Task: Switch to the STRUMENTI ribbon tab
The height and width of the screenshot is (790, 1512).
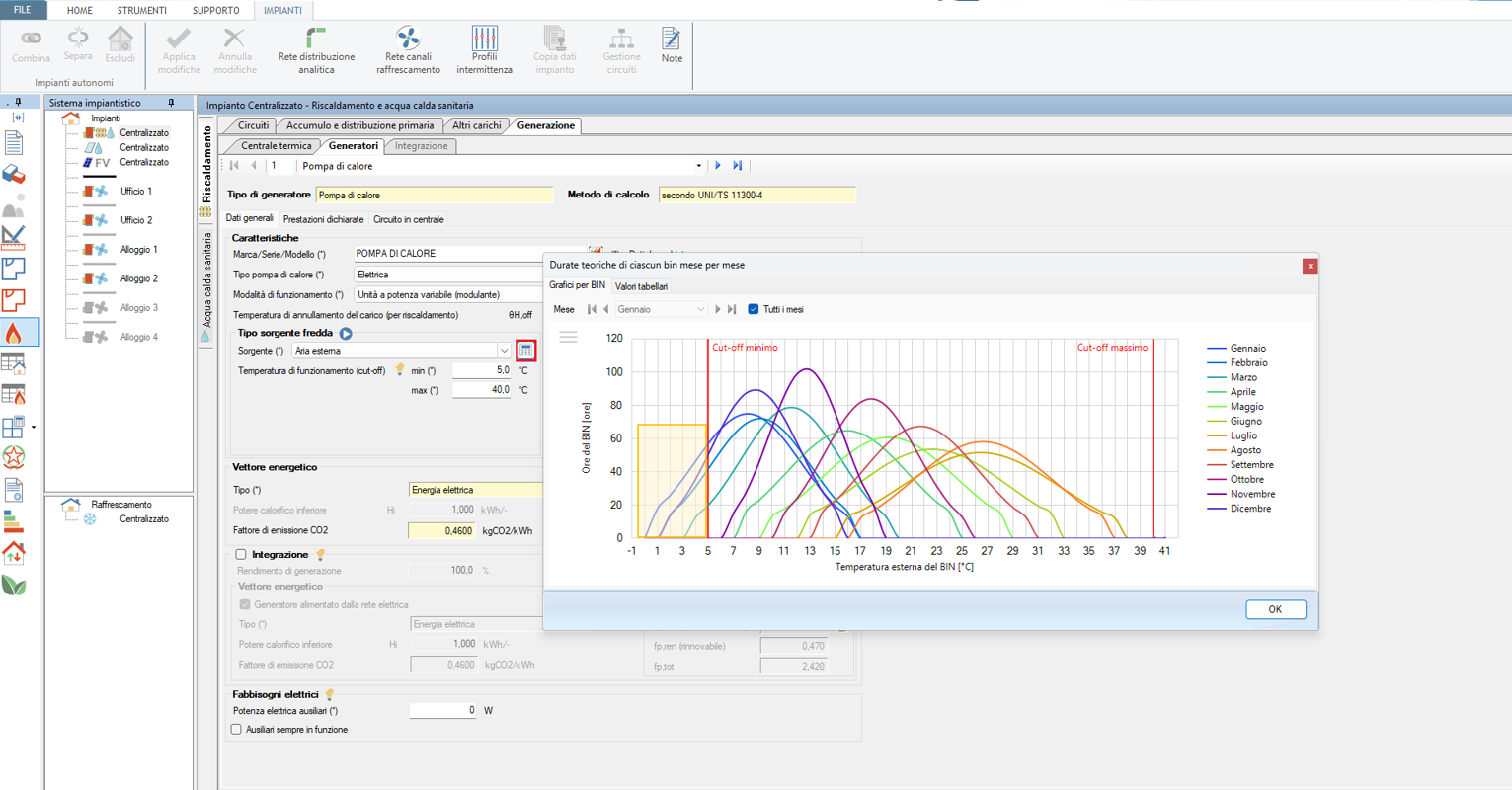Action: point(142,10)
